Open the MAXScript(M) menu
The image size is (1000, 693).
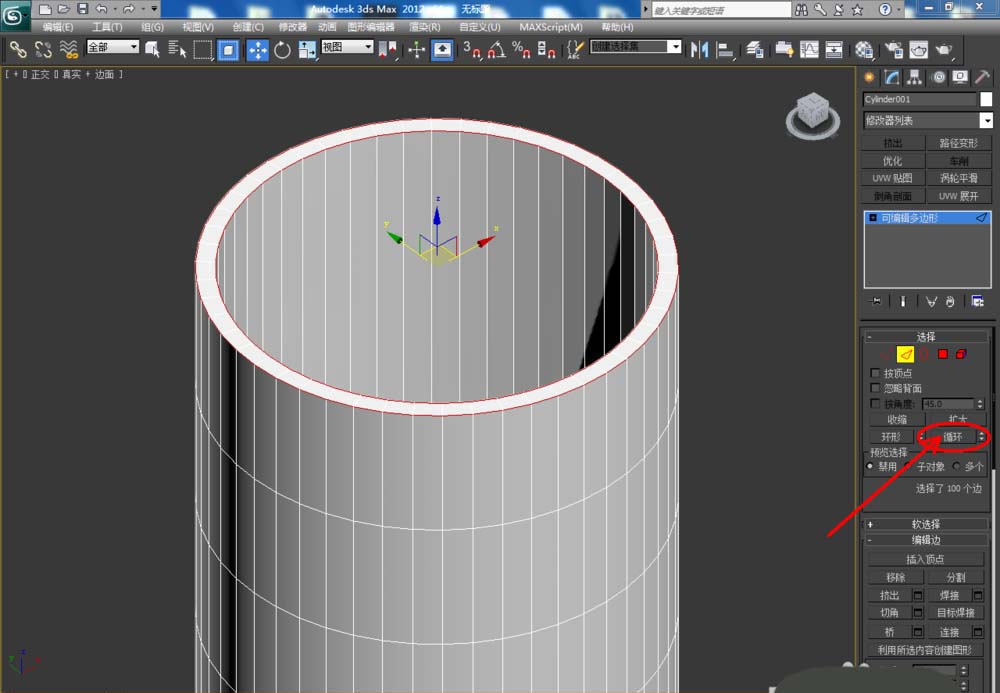point(551,27)
